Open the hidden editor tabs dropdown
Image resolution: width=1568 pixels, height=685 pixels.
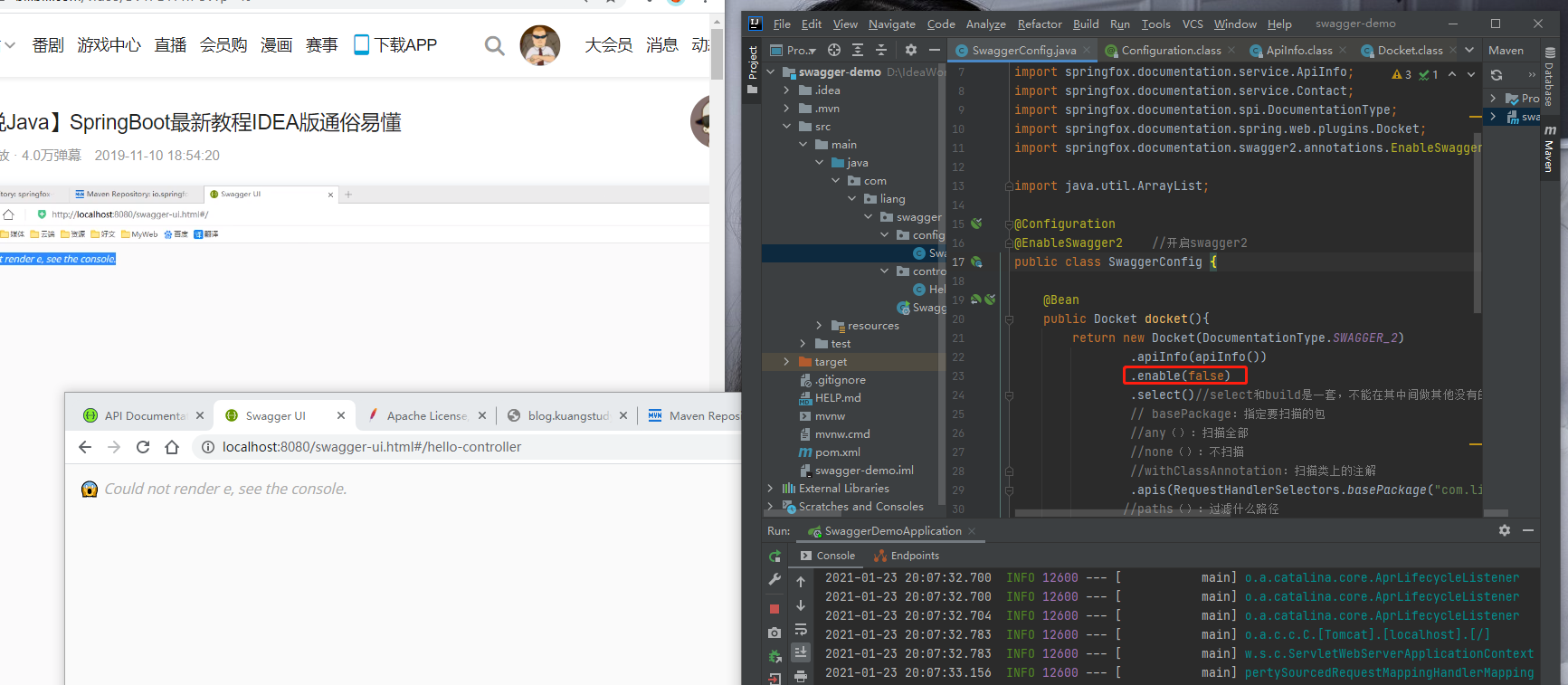coord(1469,50)
